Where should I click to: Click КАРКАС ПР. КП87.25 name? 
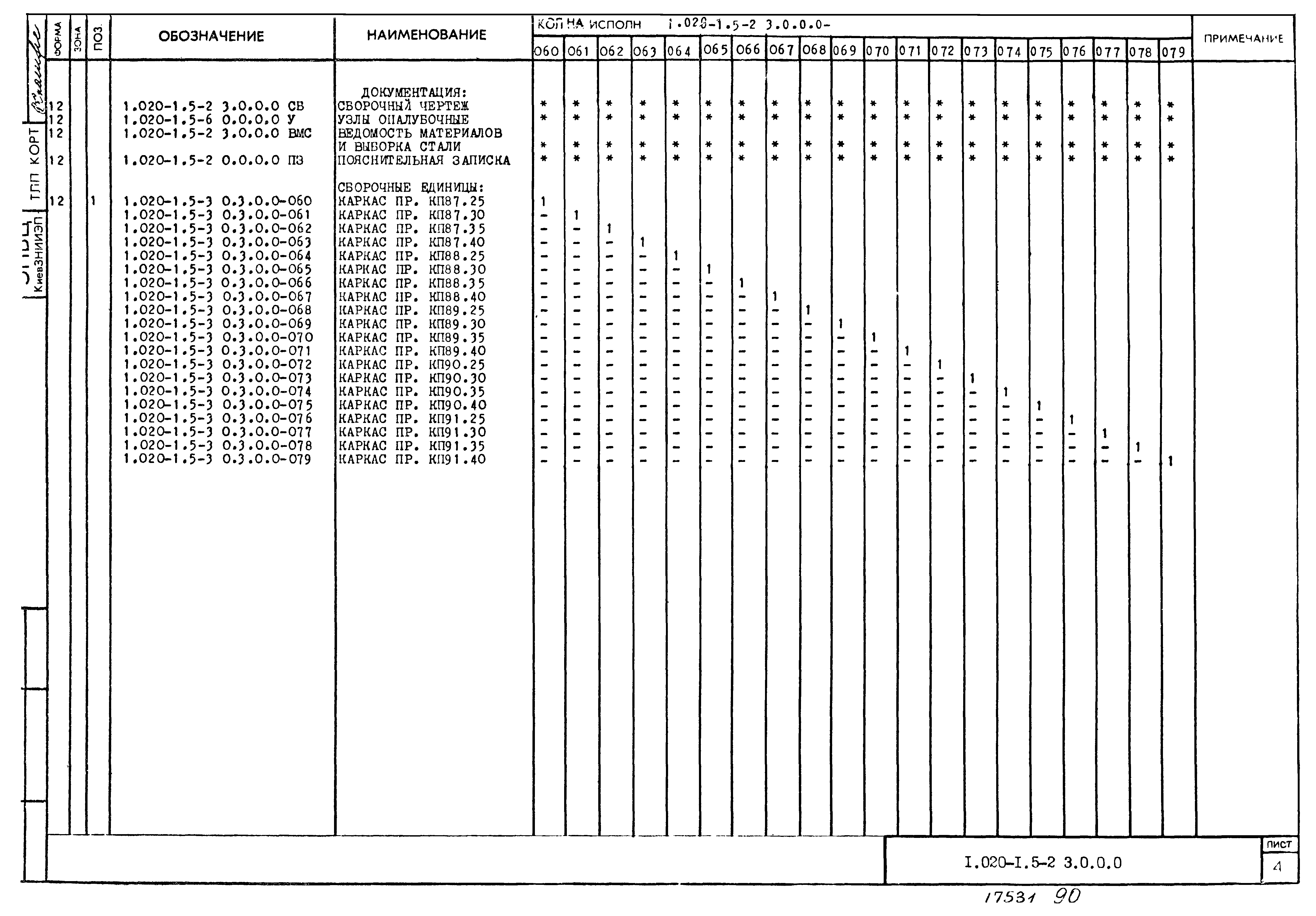[x=412, y=201]
